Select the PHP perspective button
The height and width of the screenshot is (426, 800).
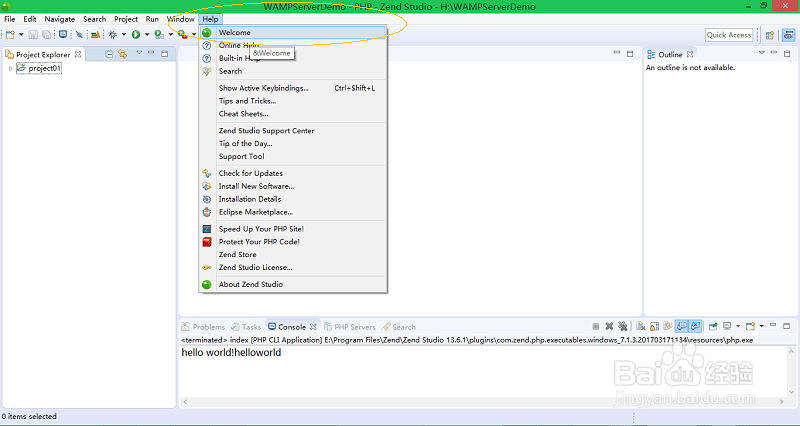pyautogui.click(x=788, y=35)
